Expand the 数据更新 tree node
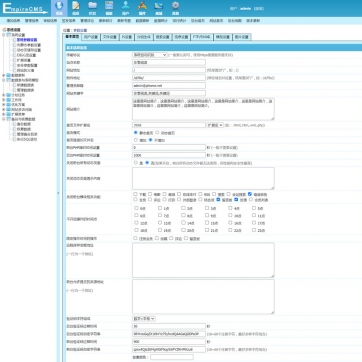The height and width of the screenshot is (362, 362). pos(4,75)
